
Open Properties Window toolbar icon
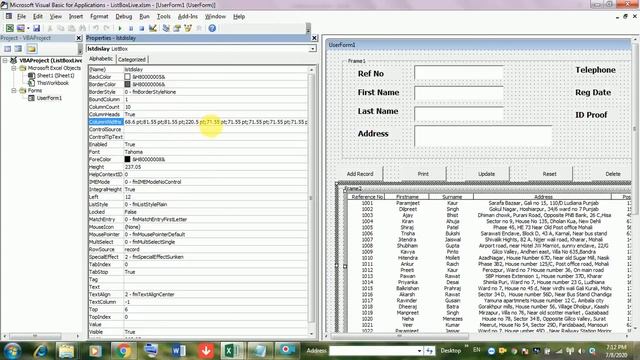[x=177, y=28]
